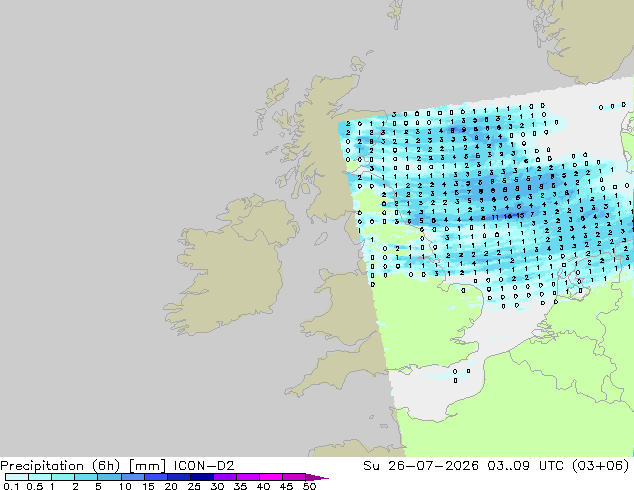This screenshot has width=634, height=490.
Task: Click the legend swatch between 10 and 15
Action: click(x=132, y=477)
